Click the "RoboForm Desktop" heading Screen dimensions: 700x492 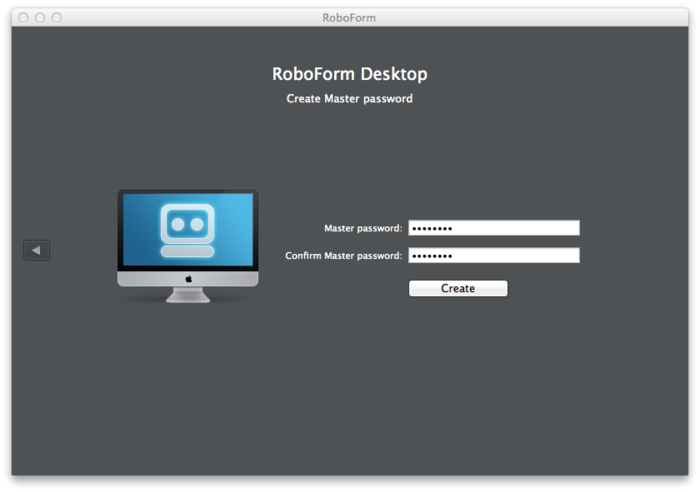tap(350, 74)
